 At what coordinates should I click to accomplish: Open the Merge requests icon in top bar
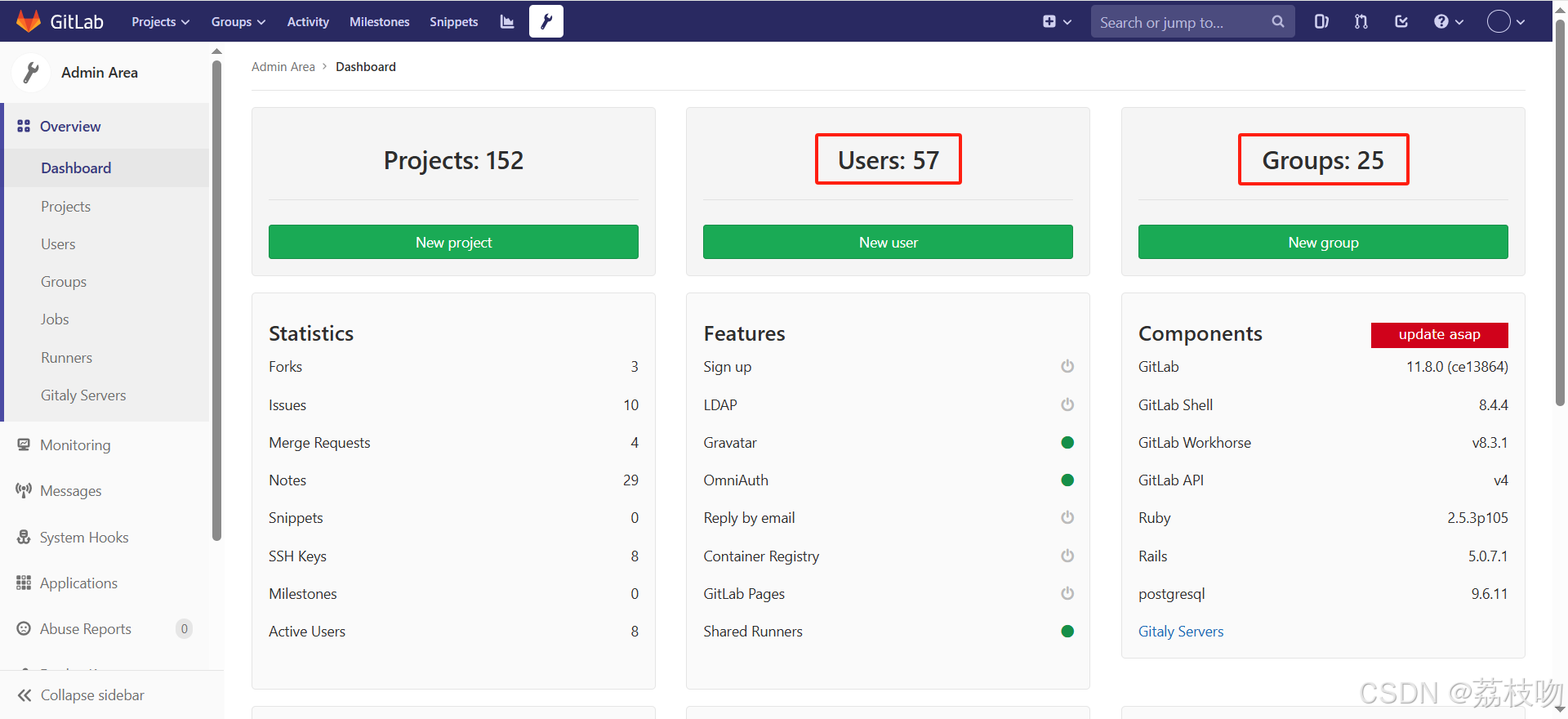[1361, 22]
